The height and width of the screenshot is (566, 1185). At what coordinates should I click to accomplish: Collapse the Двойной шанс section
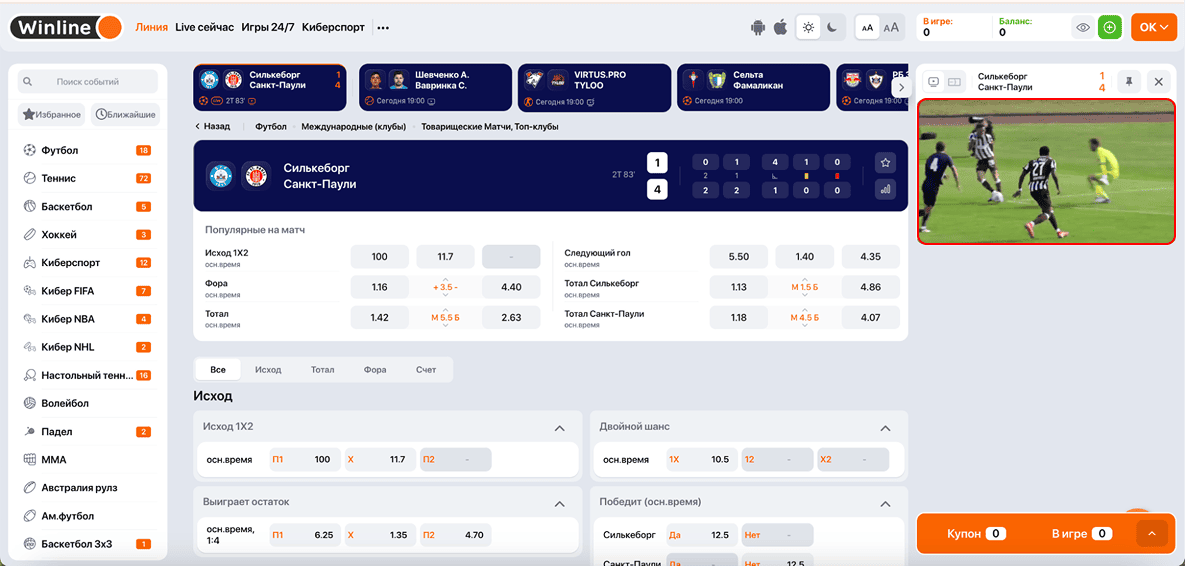tap(884, 428)
